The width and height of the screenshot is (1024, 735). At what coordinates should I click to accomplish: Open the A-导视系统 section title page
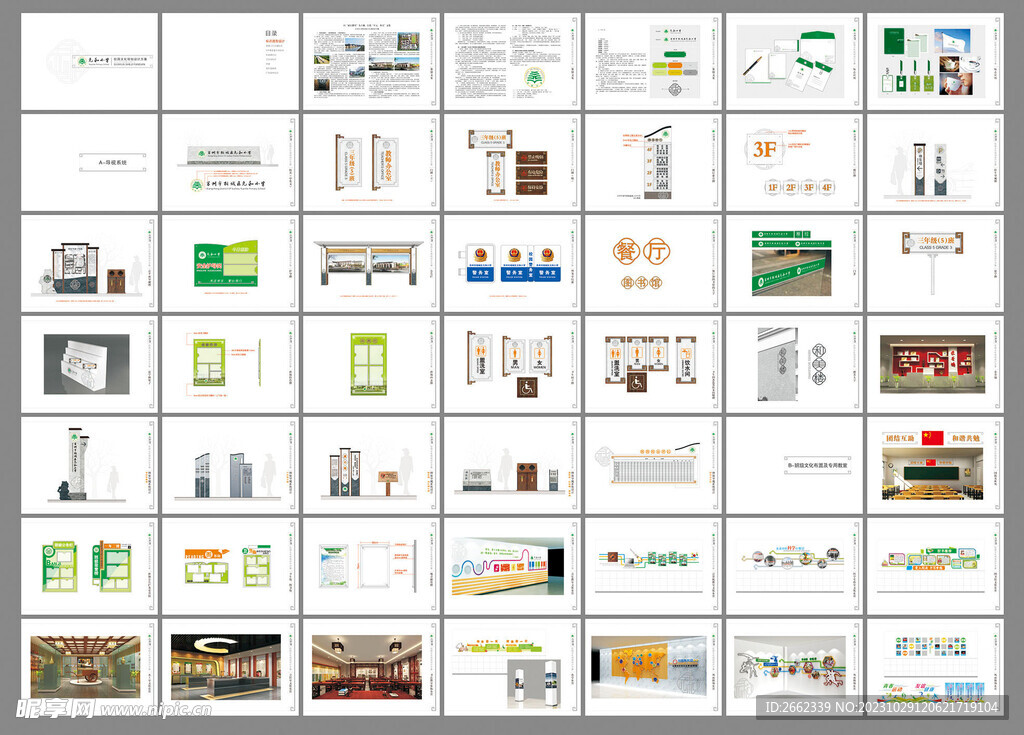point(89,163)
